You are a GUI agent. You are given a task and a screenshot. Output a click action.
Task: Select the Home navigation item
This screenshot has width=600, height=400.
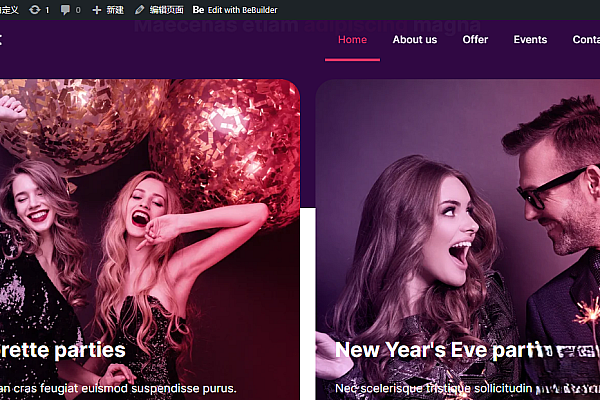click(x=352, y=40)
